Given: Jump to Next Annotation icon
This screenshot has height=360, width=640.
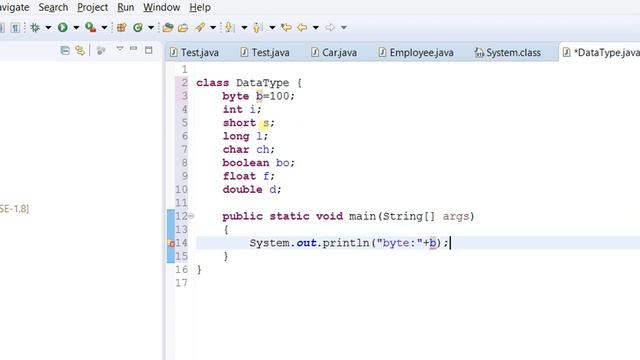Looking at the screenshot, I should click(229, 27).
